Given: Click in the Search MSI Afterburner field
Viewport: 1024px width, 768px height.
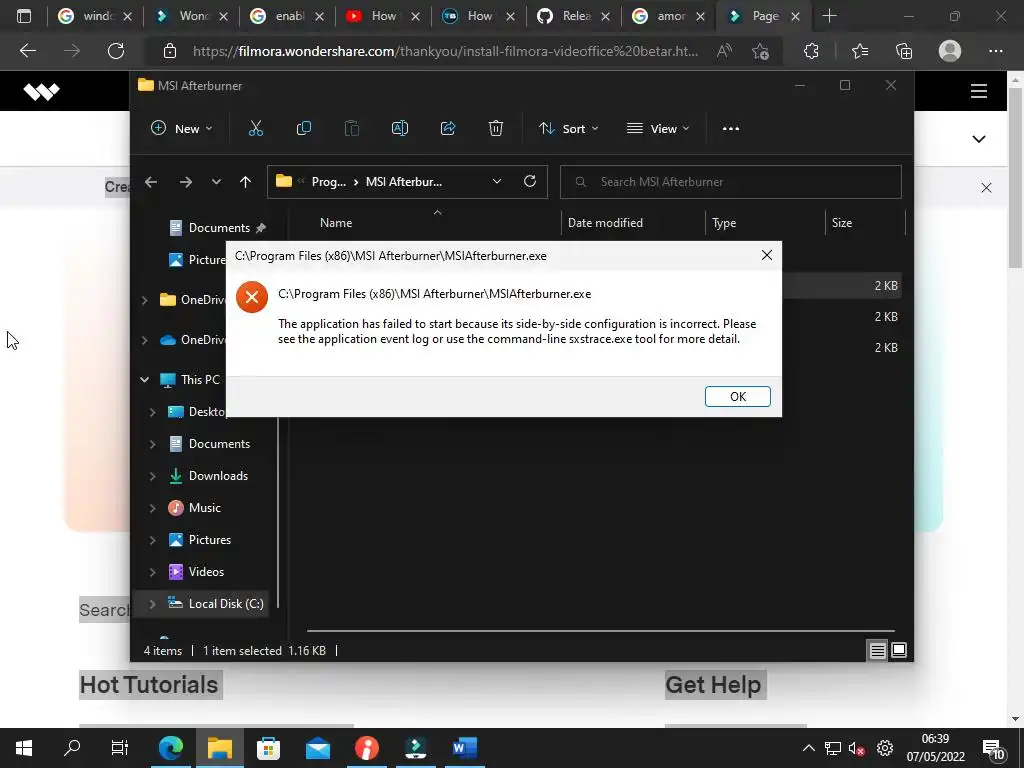Looking at the screenshot, I should (x=731, y=182).
